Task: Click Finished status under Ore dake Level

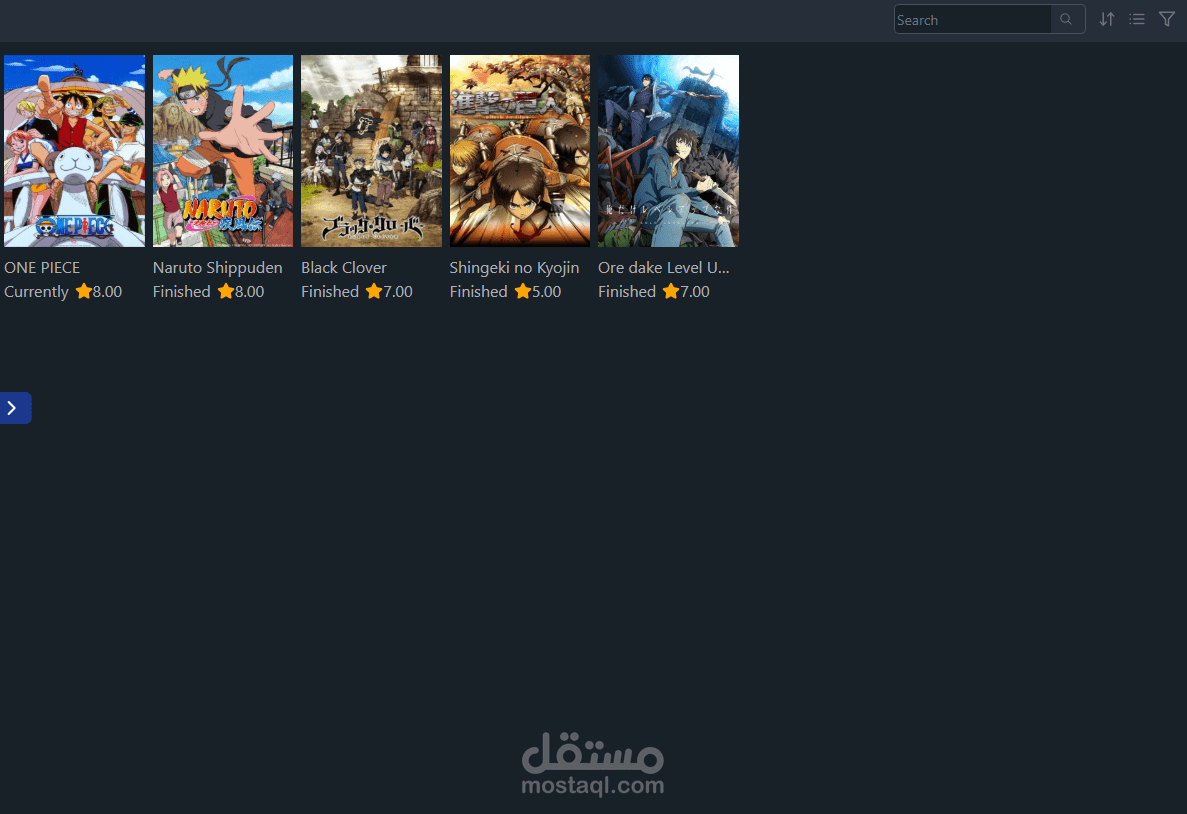Action: click(x=627, y=292)
